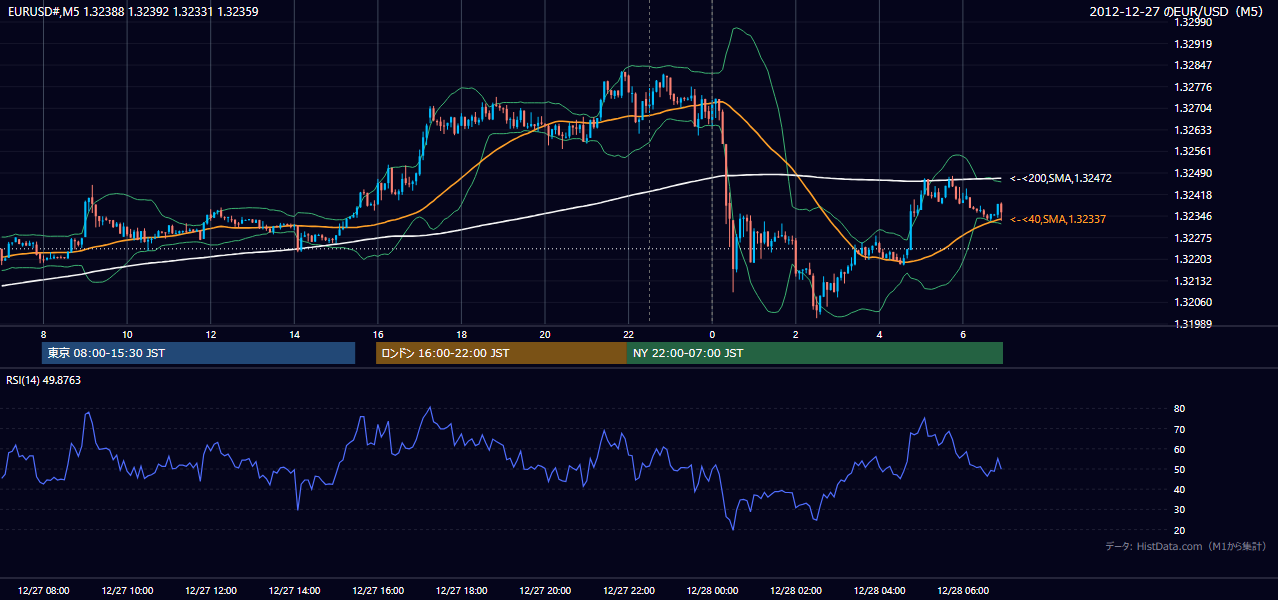Click the RSI(14) 49.8763 indicator label
Screen dimensions: 1278x600
coord(44,380)
